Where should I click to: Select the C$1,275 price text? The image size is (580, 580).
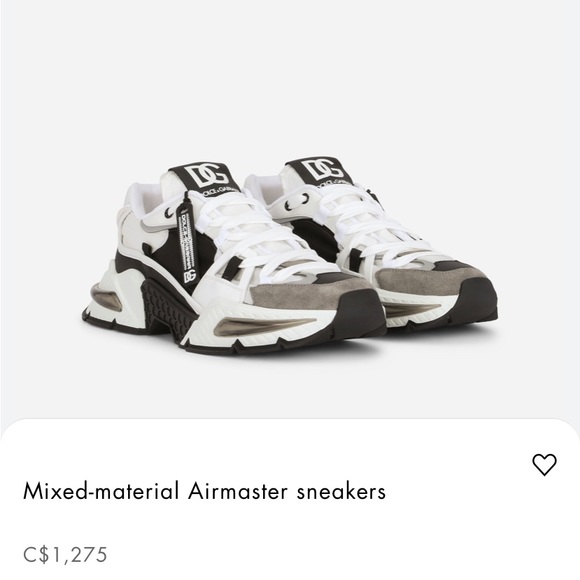click(x=65, y=555)
